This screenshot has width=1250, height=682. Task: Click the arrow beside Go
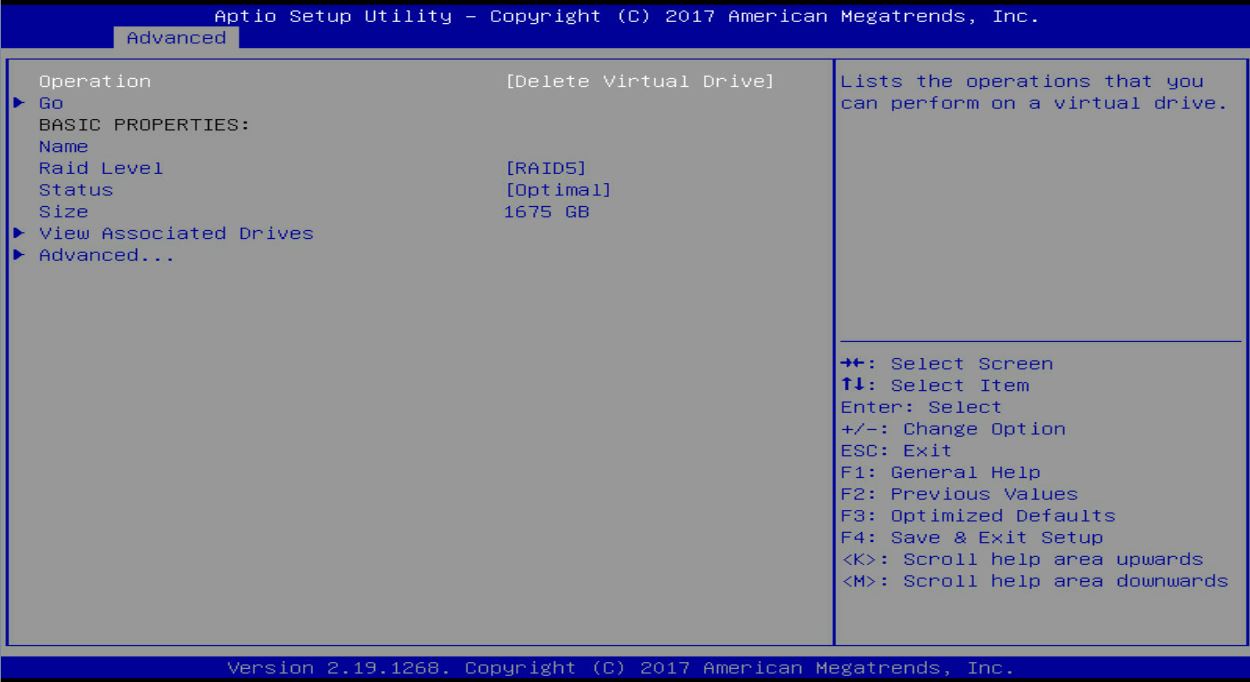coord(19,103)
